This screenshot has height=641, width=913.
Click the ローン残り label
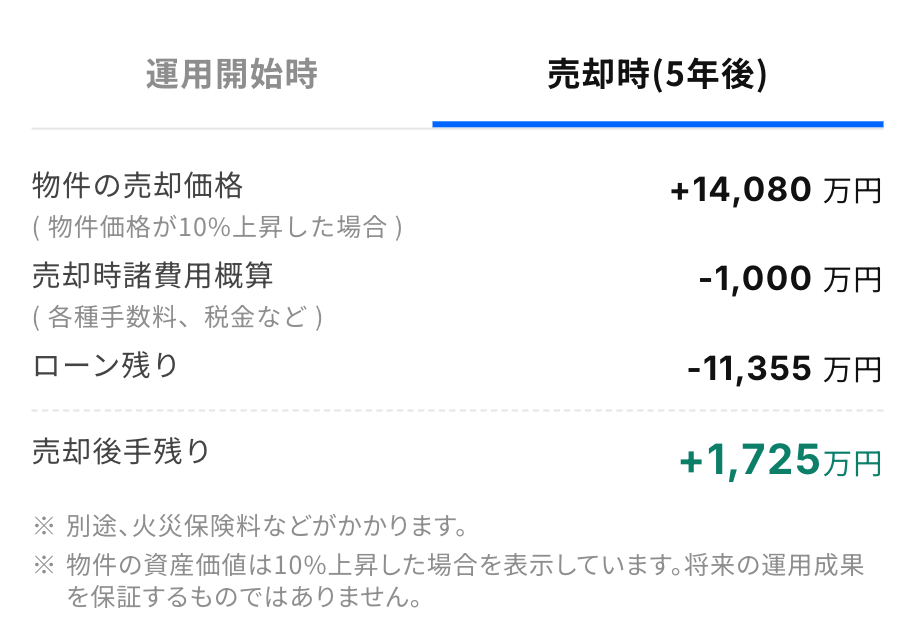(105, 366)
